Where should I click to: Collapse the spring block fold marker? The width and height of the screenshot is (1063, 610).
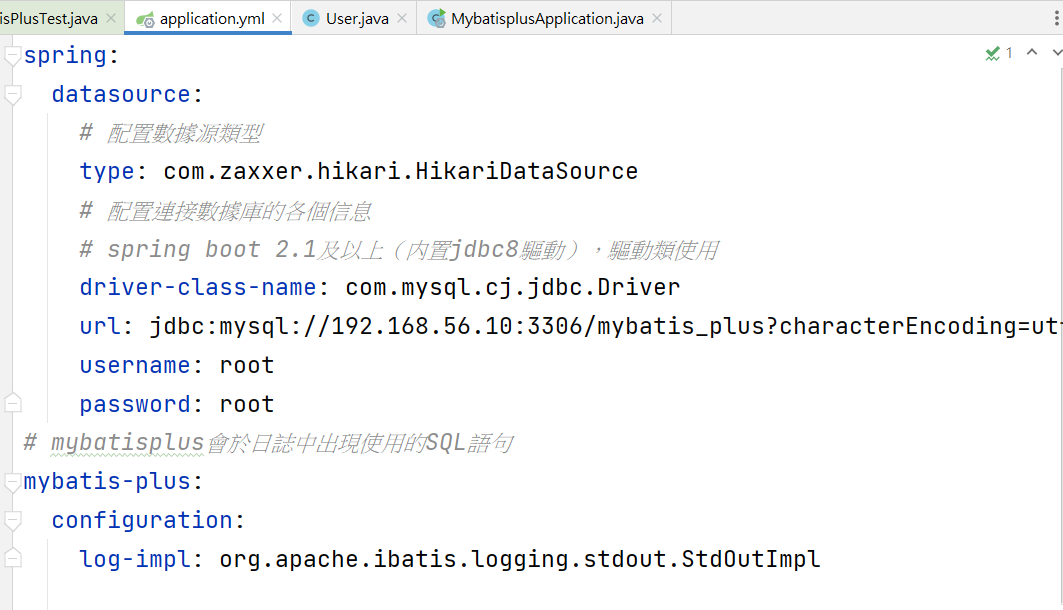pyautogui.click(x=12, y=56)
